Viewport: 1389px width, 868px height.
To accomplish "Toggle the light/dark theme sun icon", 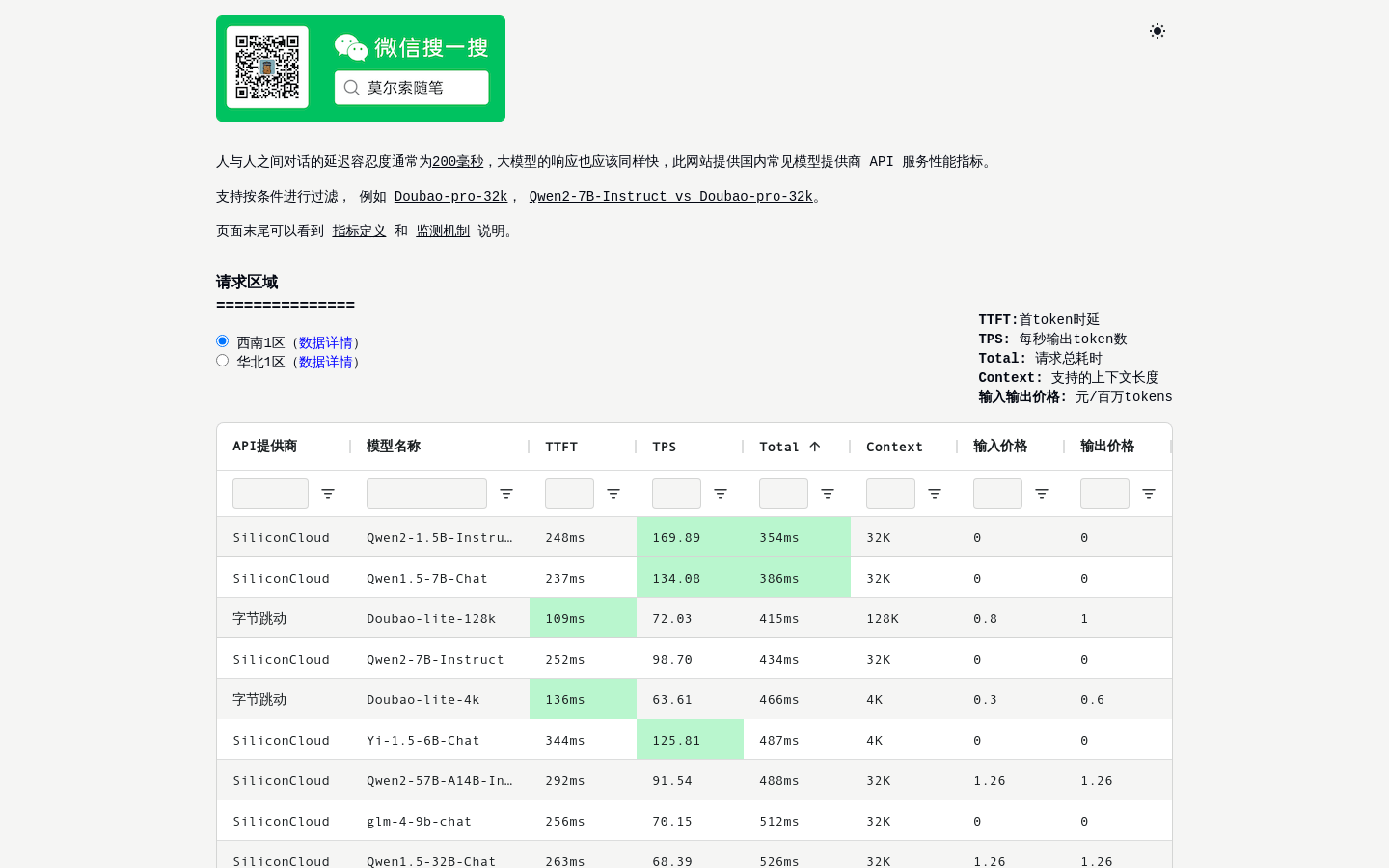I will pyautogui.click(x=1157, y=31).
